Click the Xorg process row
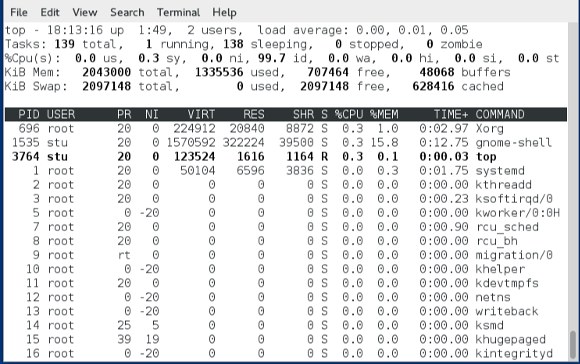The height and width of the screenshot is (364, 580). 286,129
